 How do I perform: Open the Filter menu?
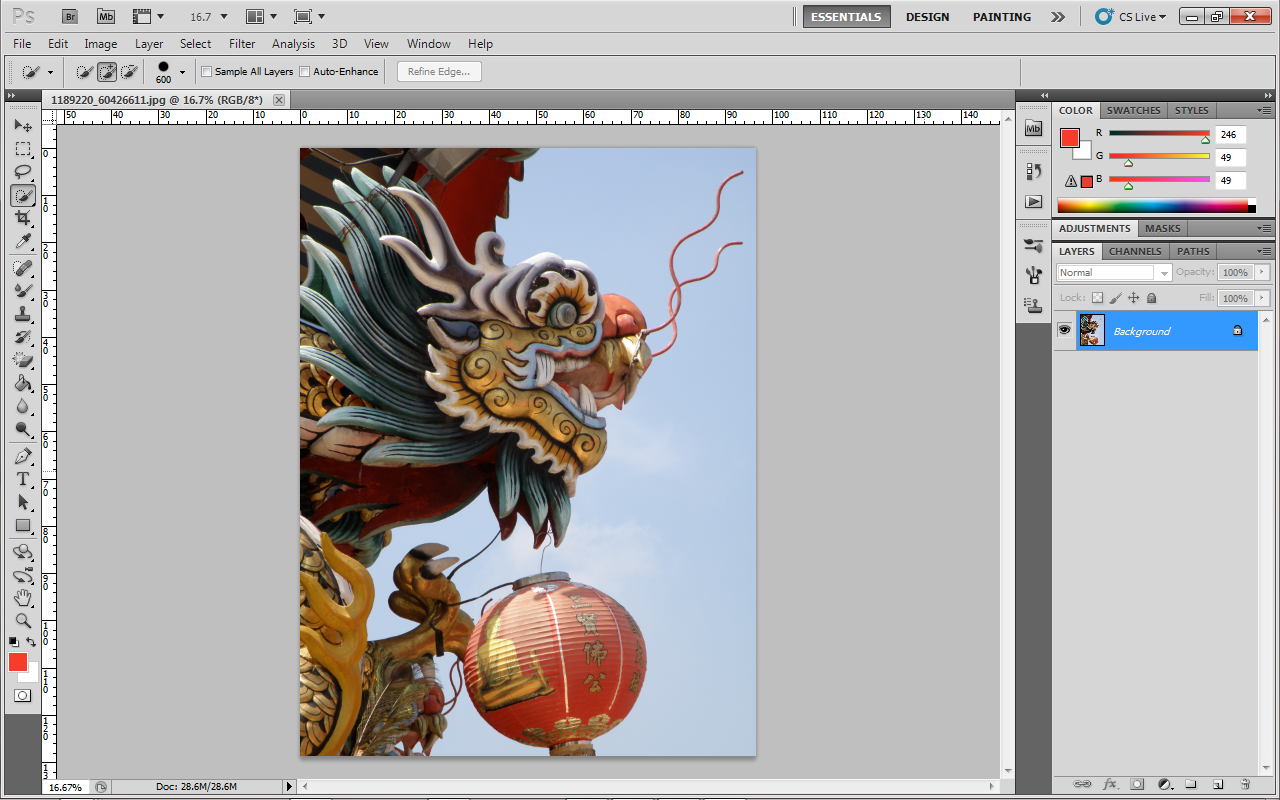click(x=242, y=44)
